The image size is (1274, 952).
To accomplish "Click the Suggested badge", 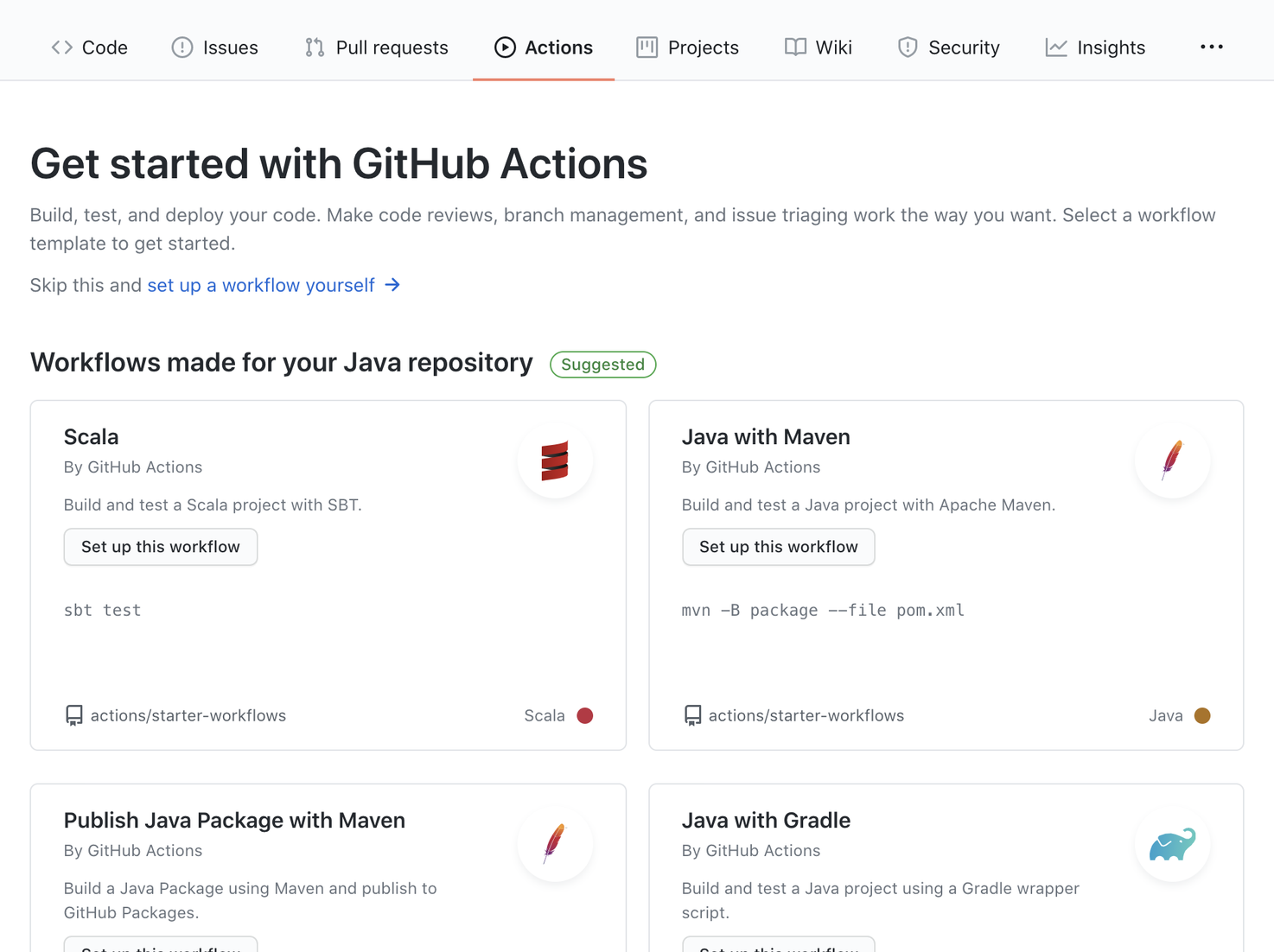I will pyautogui.click(x=603, y=365).
